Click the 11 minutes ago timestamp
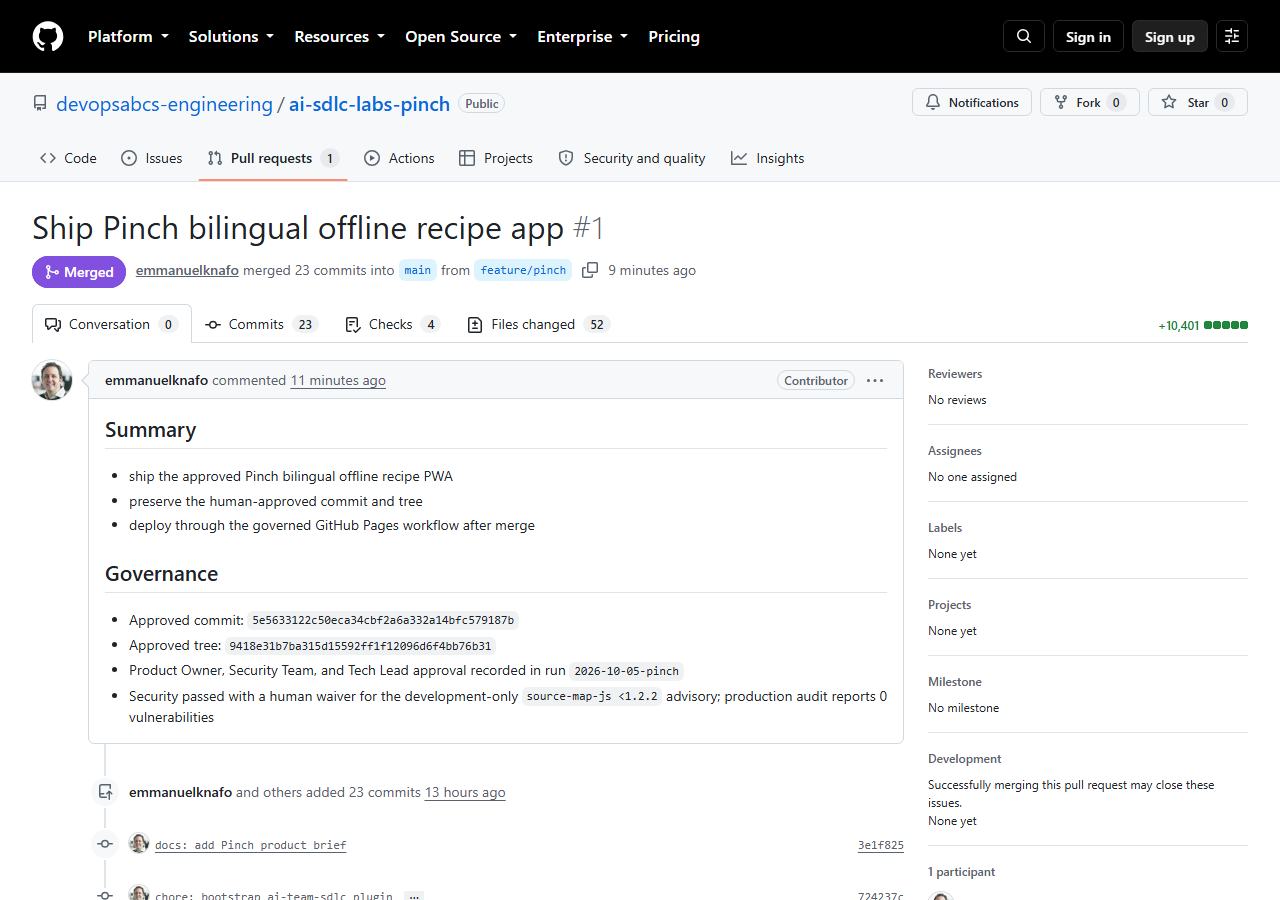Screen dimensions: 1280x900 [338, 380]
